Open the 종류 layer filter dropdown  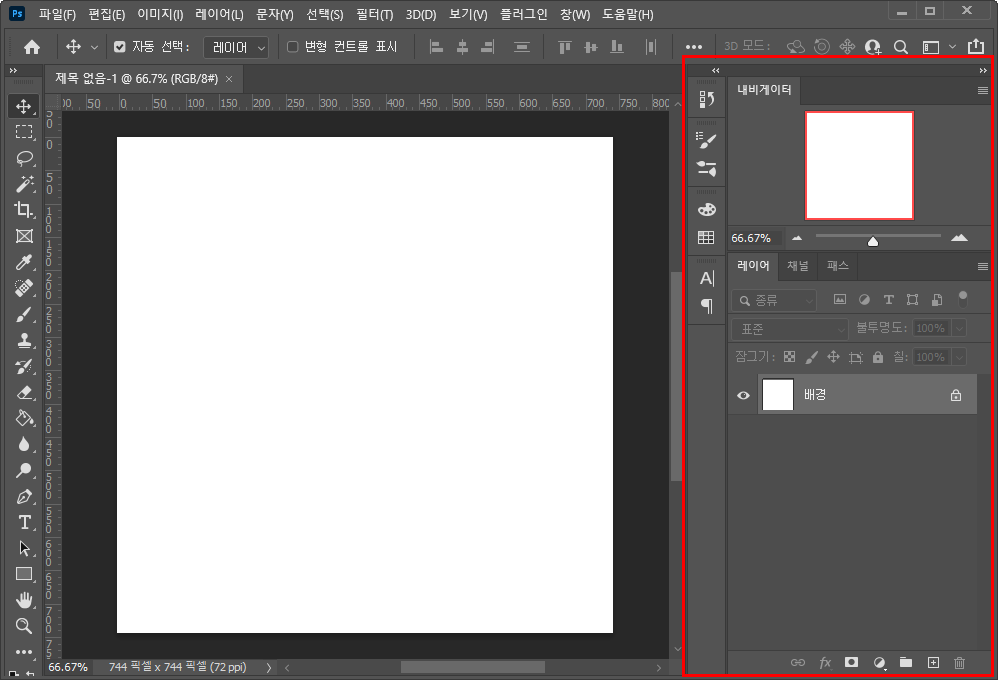[773, 300]
